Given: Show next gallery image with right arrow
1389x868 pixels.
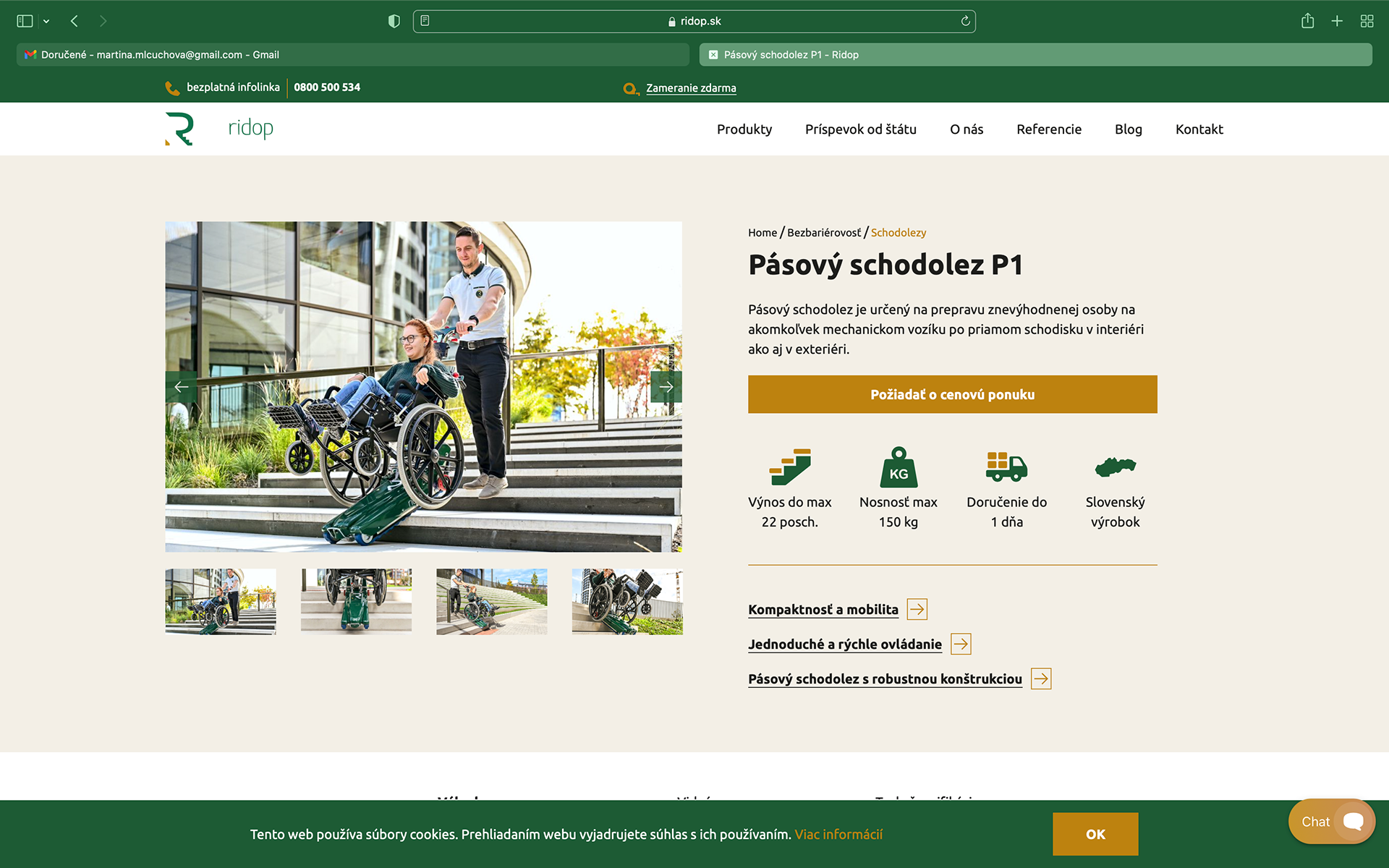Looking at the screenshot, I should coord(666,387).
